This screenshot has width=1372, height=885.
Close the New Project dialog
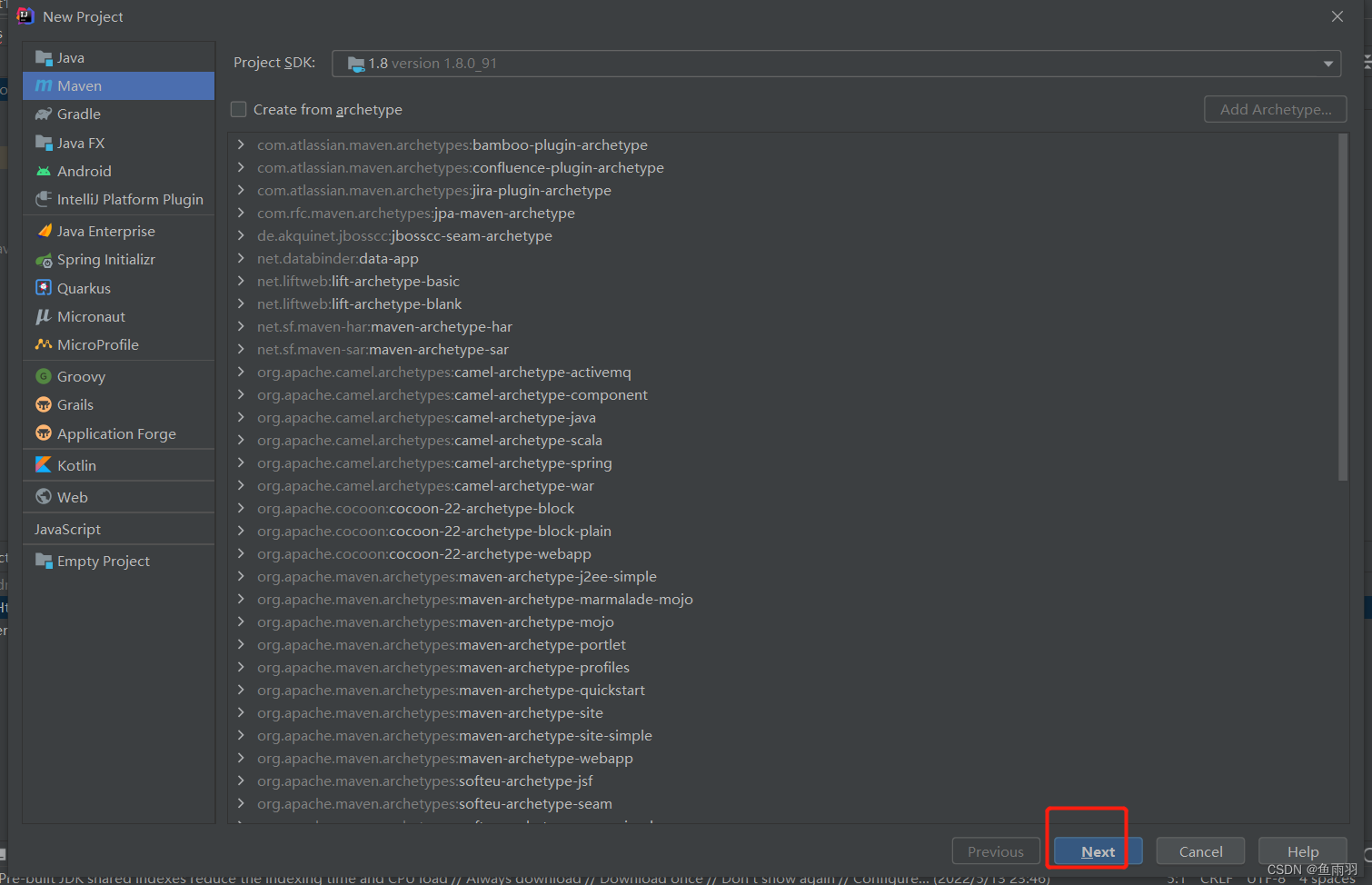1337,16
